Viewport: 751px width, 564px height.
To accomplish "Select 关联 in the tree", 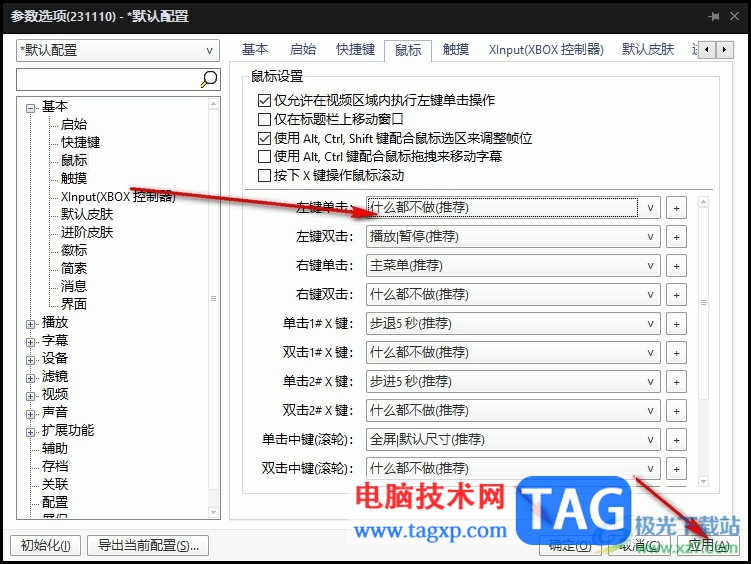I will pyautogui.click(x=55, y=485).
